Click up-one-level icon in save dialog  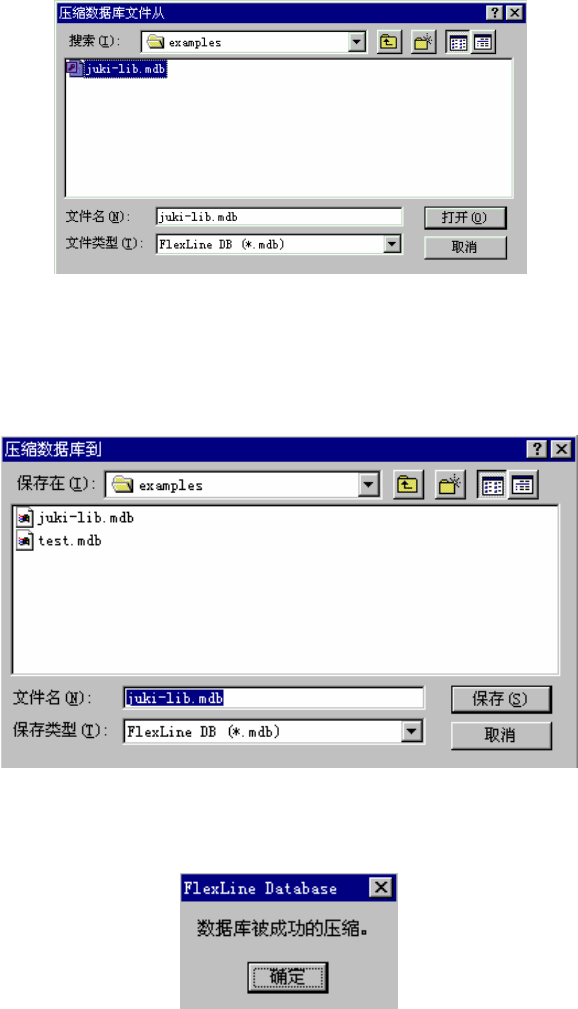pos(407,485)
